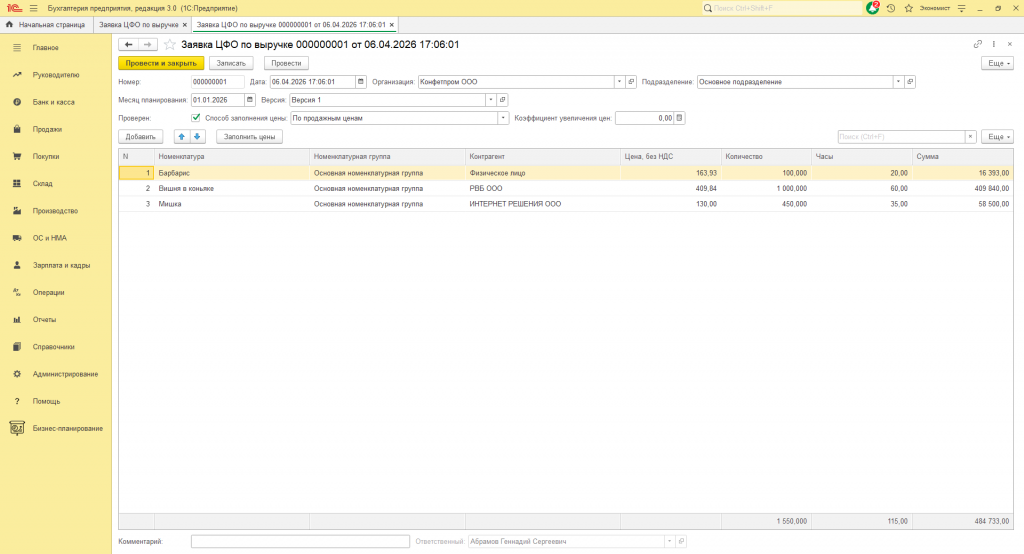
Task: Open Ответственный record with the open icon
Action: pyautogui.click(x=681, y=542)
